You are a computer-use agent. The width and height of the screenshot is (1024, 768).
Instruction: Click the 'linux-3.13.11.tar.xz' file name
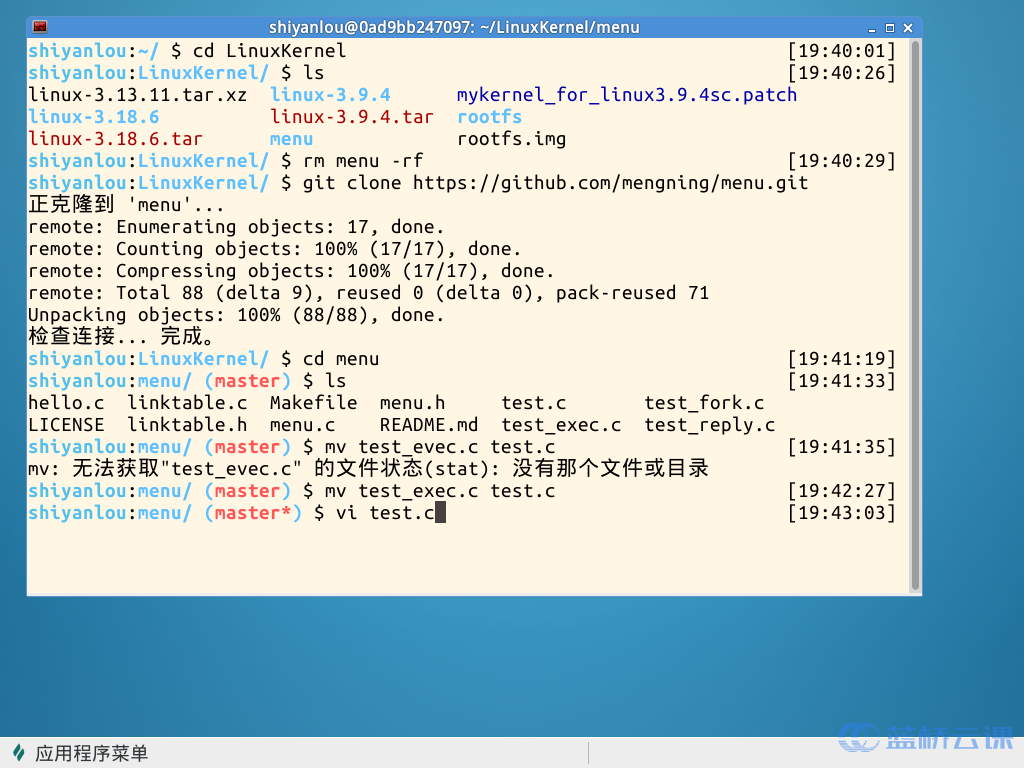[137, 95]
